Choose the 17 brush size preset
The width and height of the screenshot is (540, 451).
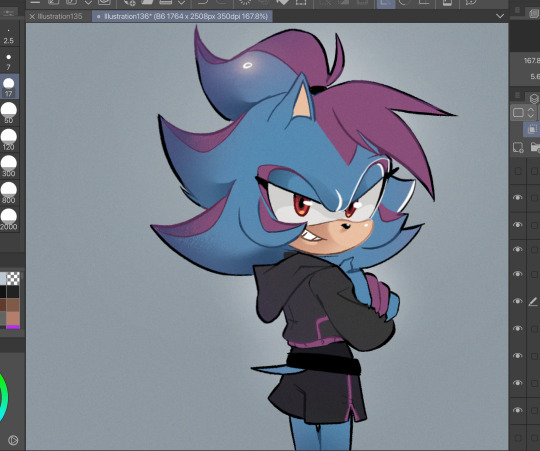click(x=9, y=87)
